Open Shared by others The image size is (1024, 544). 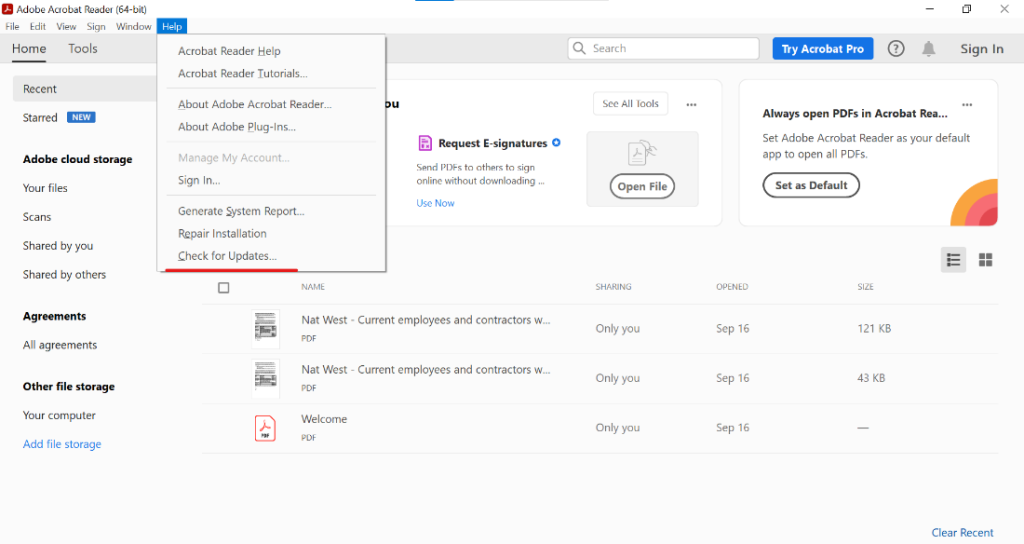[x=64, y=274]
